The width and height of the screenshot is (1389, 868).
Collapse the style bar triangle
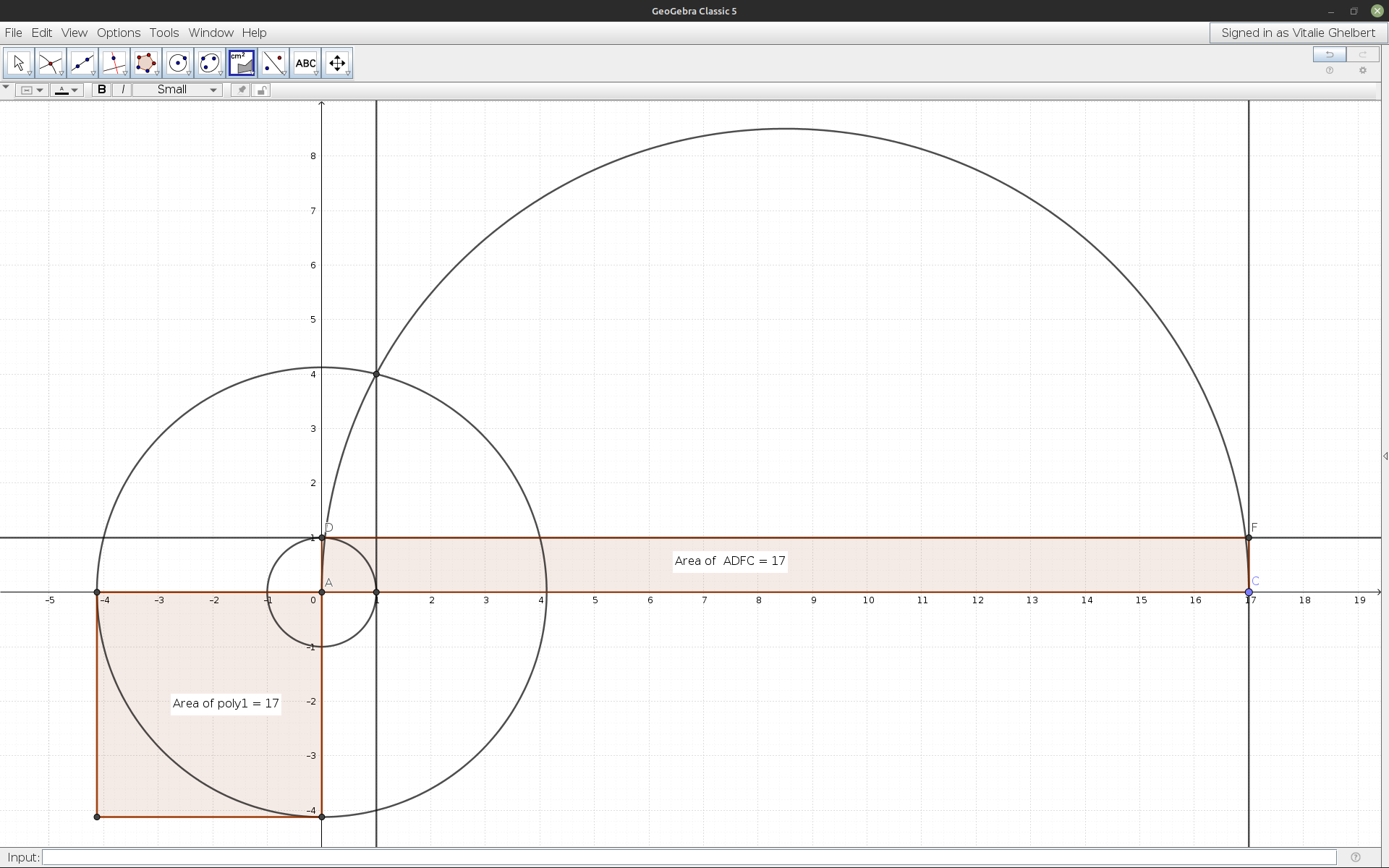[x=6, y=87]
